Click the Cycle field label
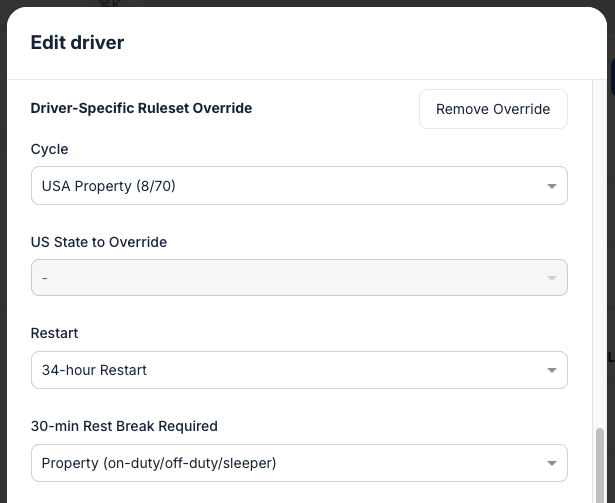 [50, 149]
